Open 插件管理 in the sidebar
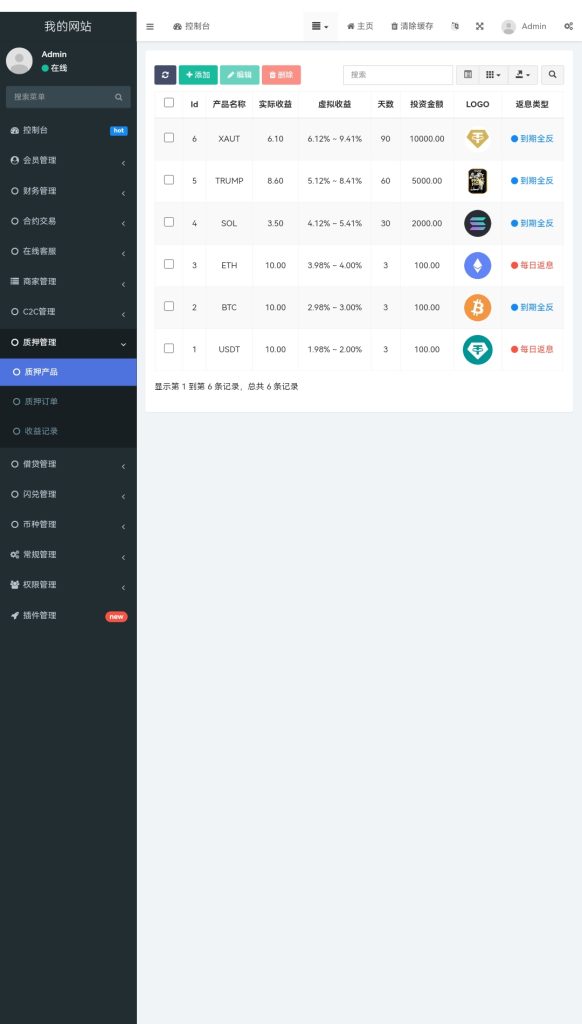This screenshot has height=1024, width=582. (69, 616)
